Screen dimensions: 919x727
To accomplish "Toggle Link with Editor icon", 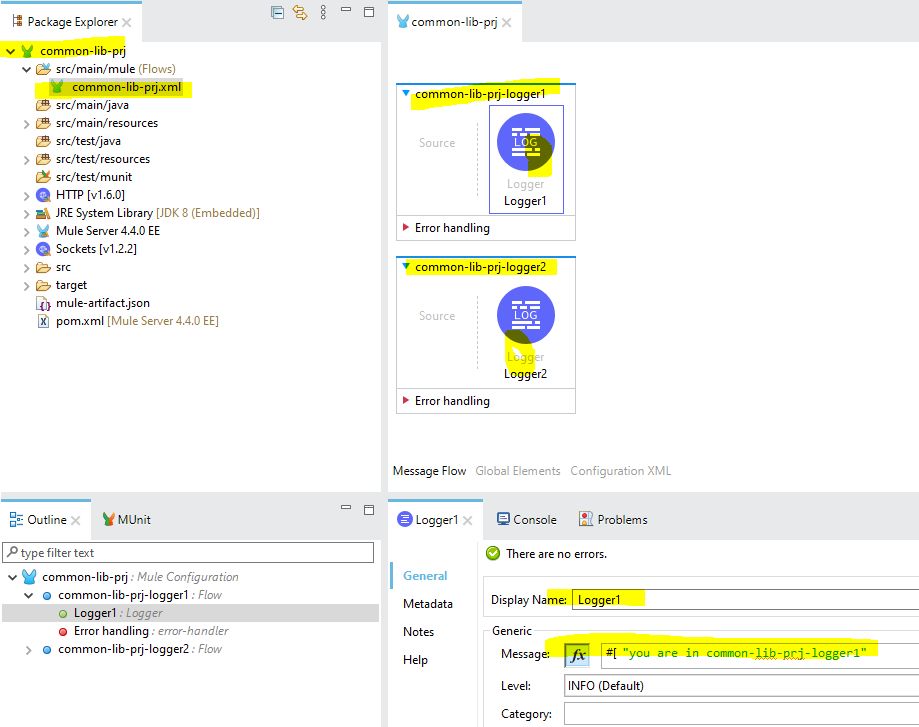I will (x=300, y=13).
